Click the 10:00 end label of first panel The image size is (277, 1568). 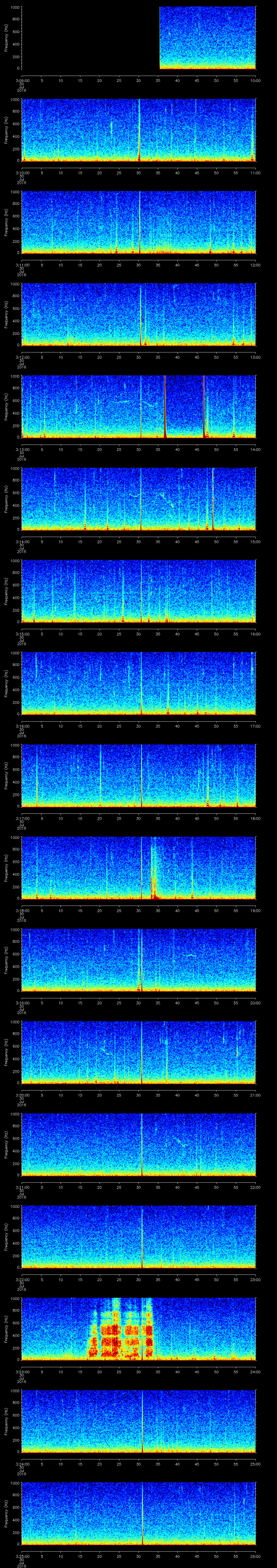tap(255, 80)
